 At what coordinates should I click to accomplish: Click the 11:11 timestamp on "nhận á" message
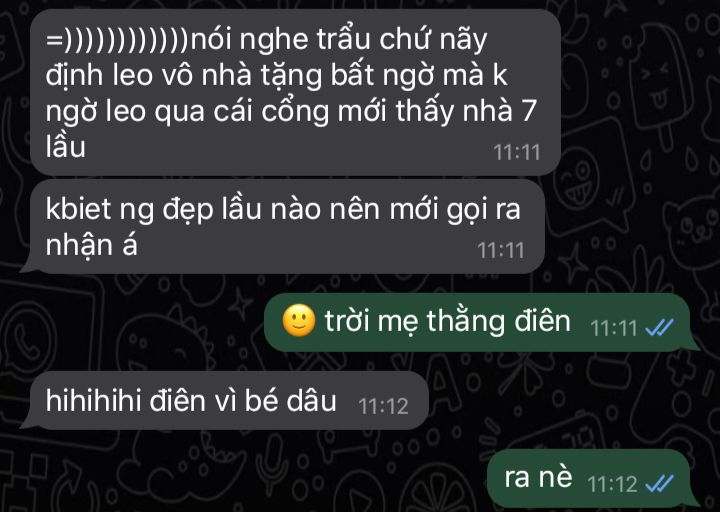501,251
